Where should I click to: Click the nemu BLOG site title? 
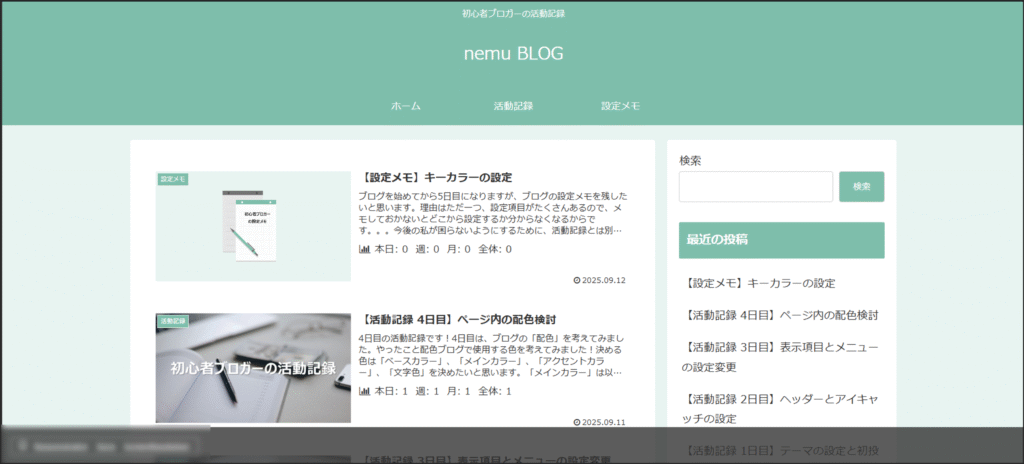point(513,54)
